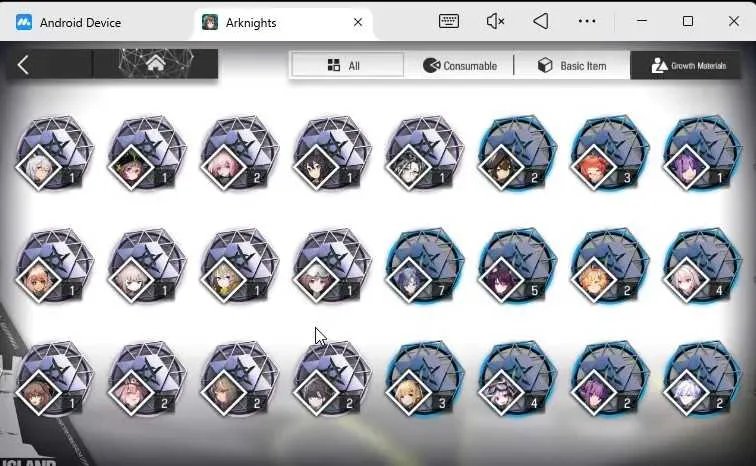The image size is (756, 466).
Task: Switch to the Consumable tab
Action: pos(459,66)
